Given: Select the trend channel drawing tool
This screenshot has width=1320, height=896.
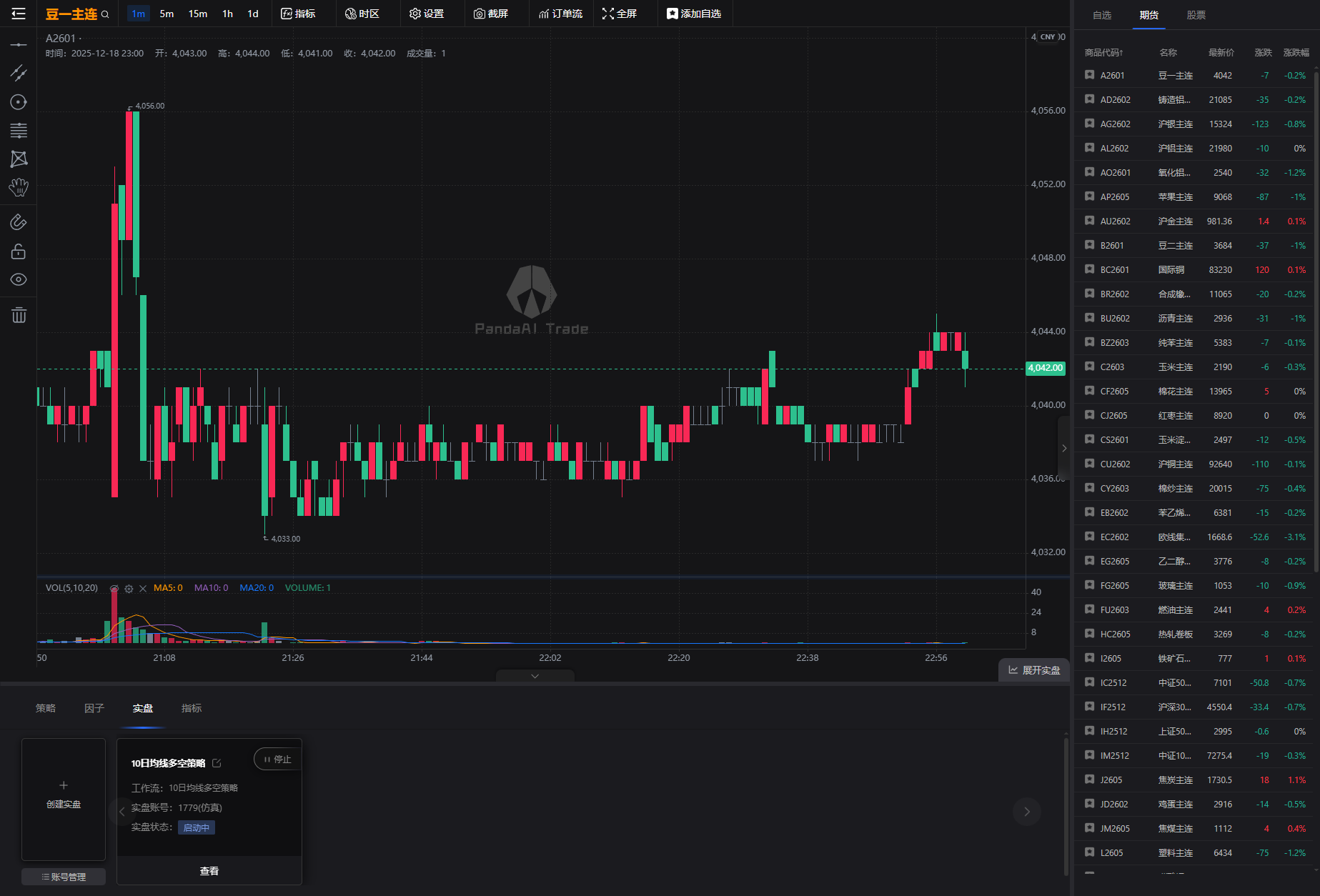Looking at the screenshot, I should click(19, 73).
